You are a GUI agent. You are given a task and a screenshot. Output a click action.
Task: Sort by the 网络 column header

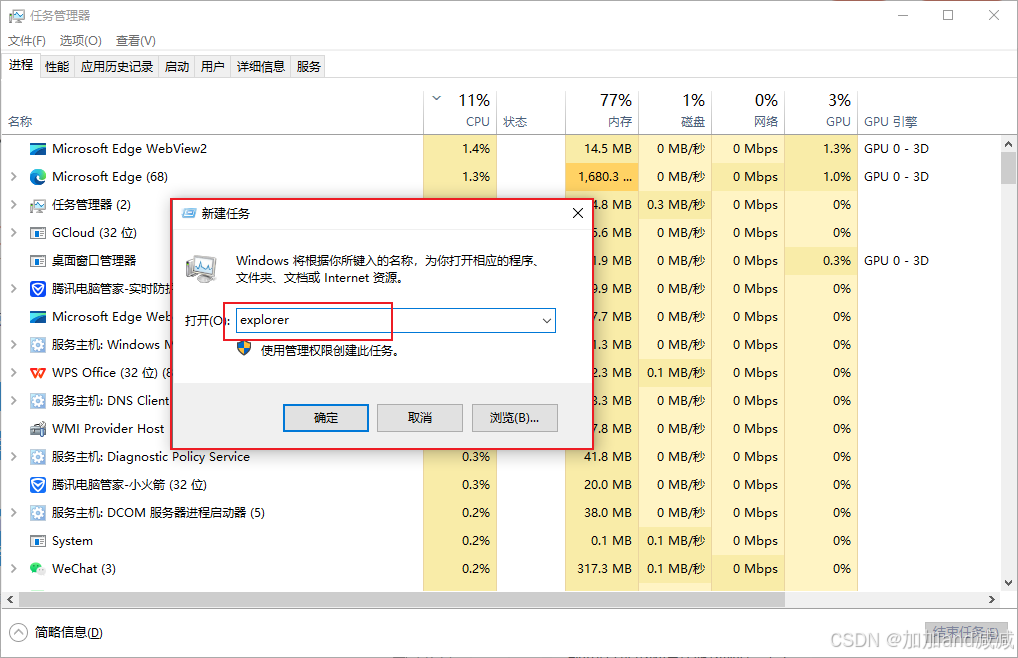749,111
